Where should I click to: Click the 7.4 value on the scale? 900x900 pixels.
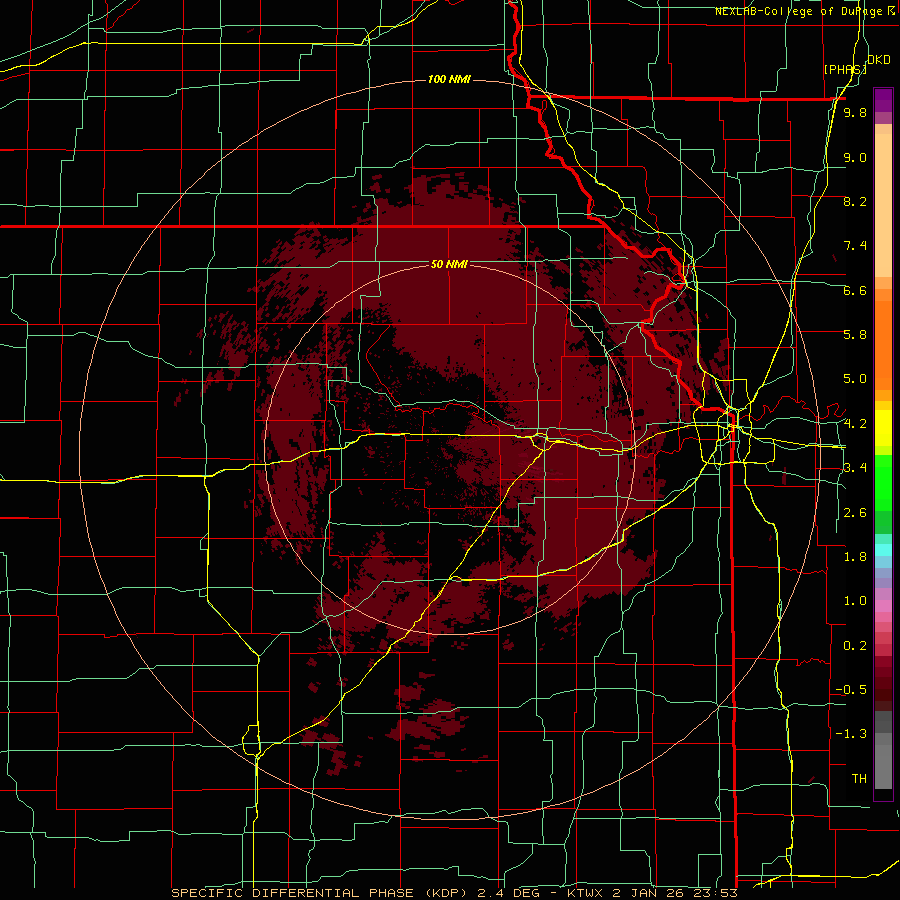click(855, 246)
